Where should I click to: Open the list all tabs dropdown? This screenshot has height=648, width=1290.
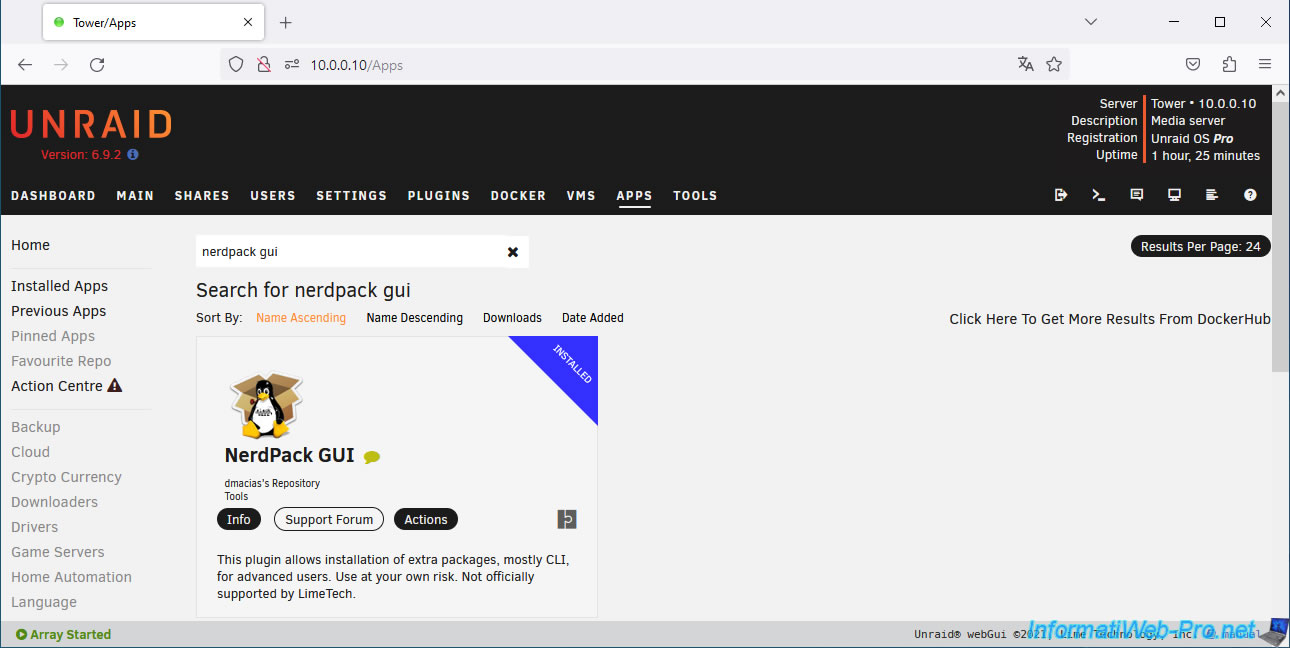(x=1091, y=22)
